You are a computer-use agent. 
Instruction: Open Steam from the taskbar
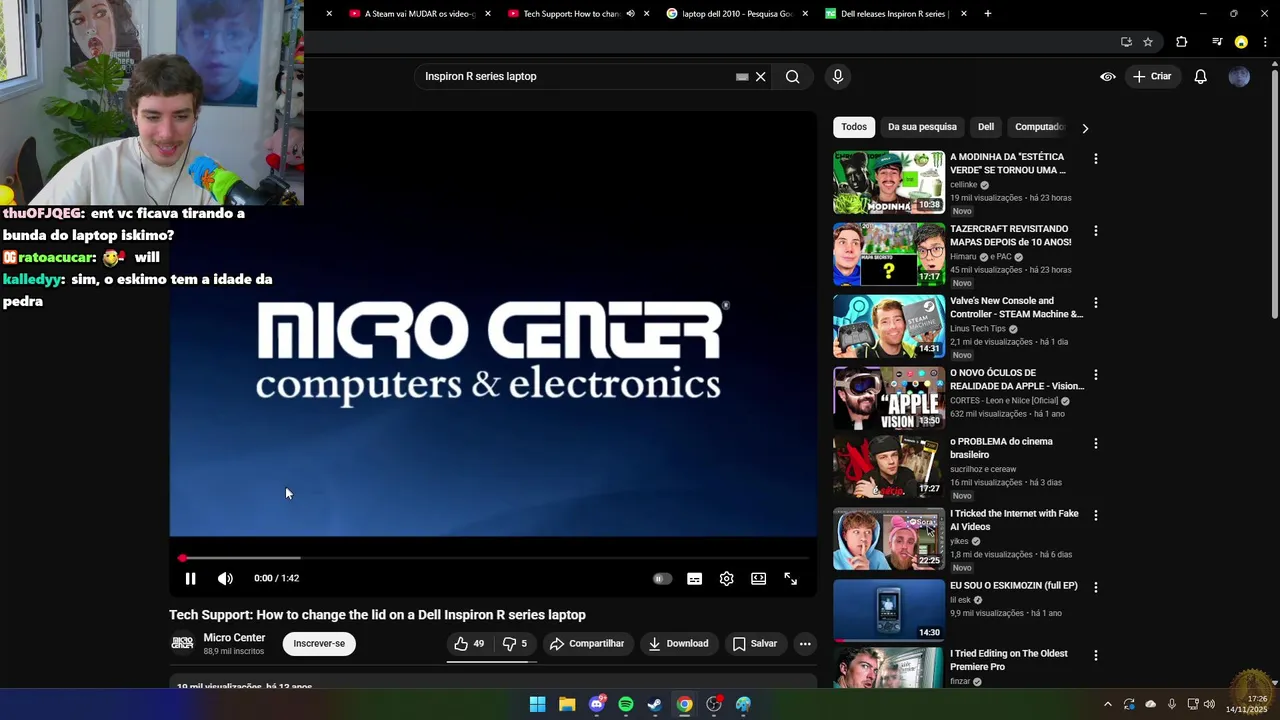pyautogui.click(x=655, y=704)
